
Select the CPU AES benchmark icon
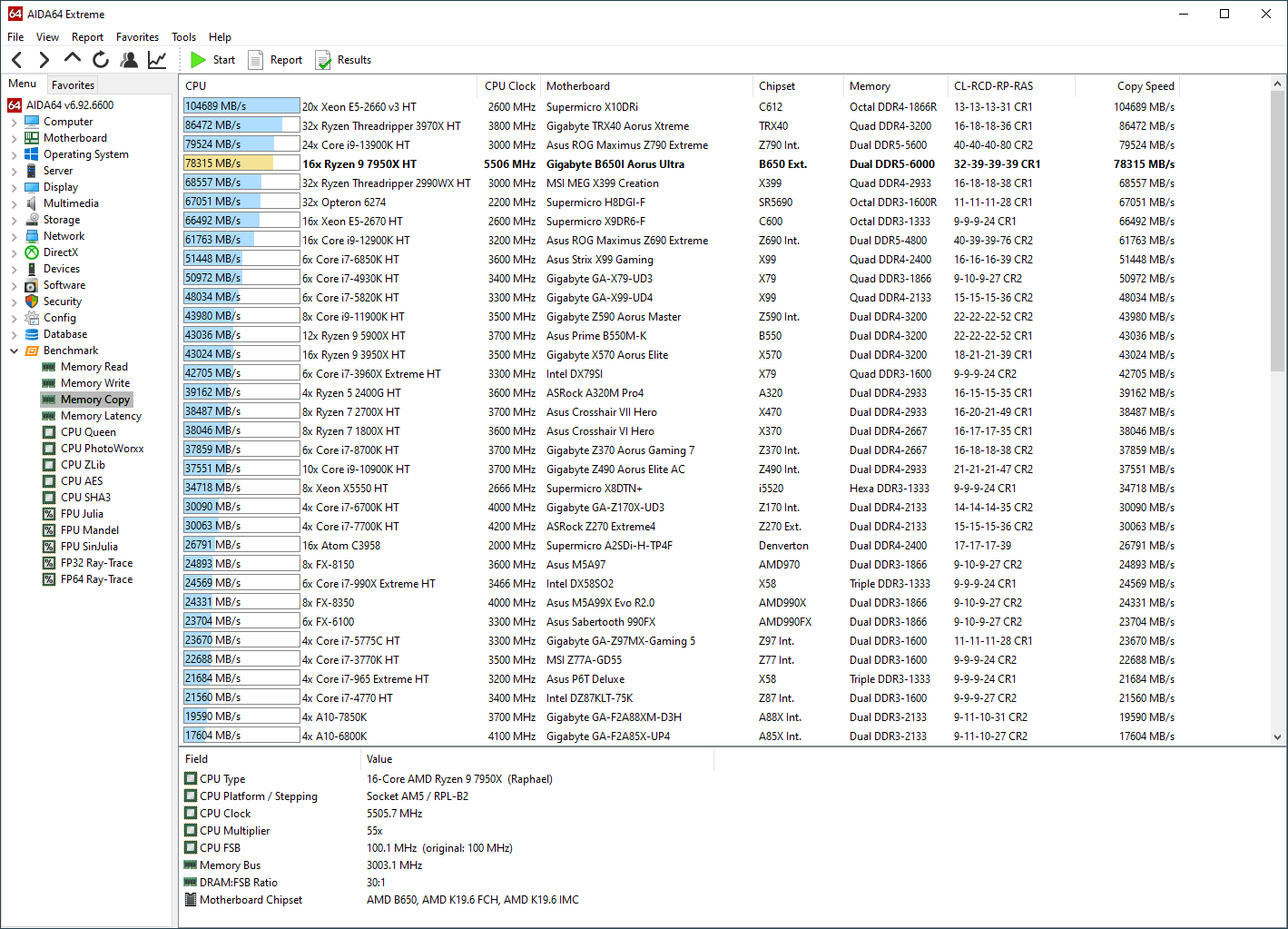(x=49, y=481)
